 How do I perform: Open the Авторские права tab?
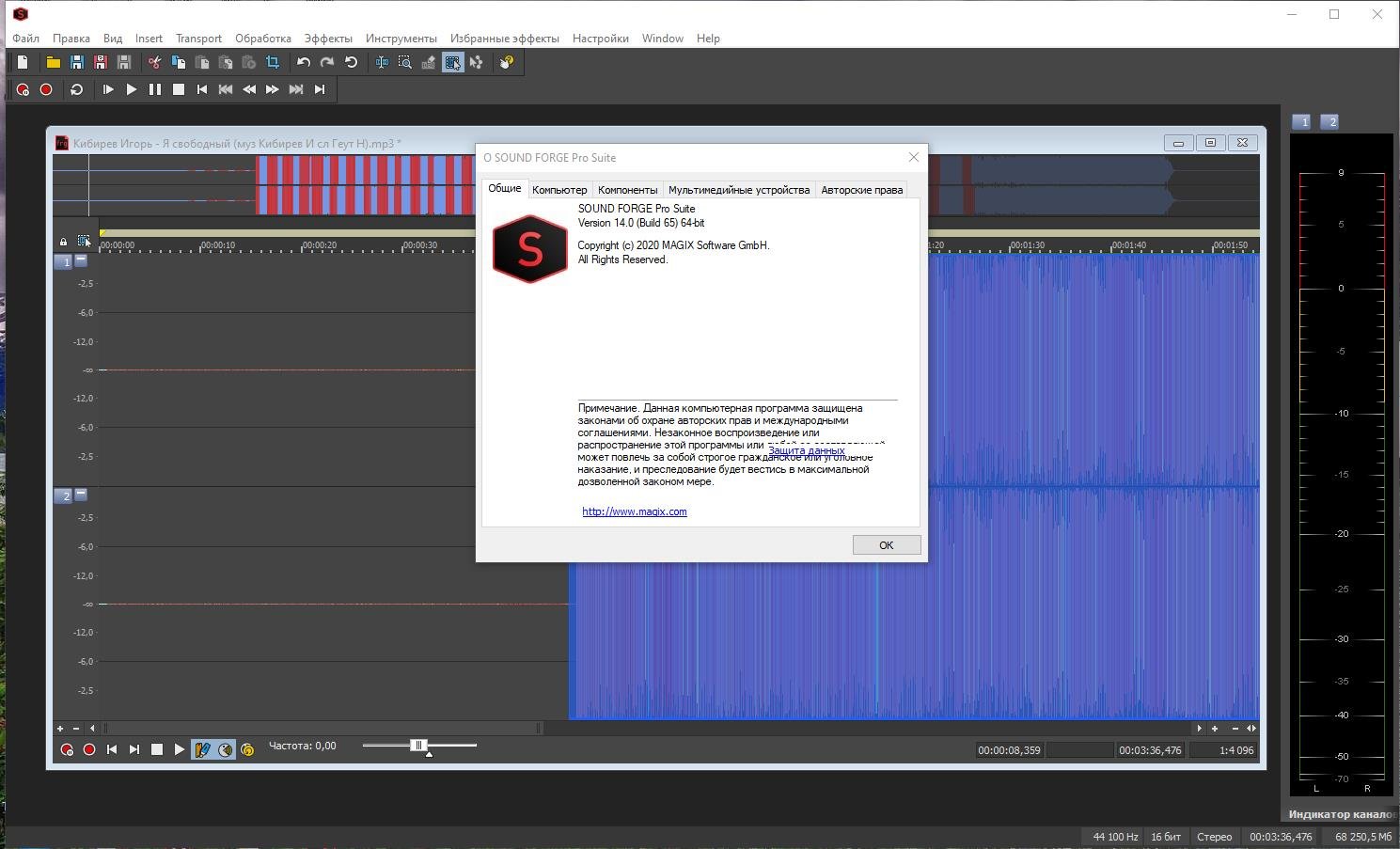click(x=861, y=190)
